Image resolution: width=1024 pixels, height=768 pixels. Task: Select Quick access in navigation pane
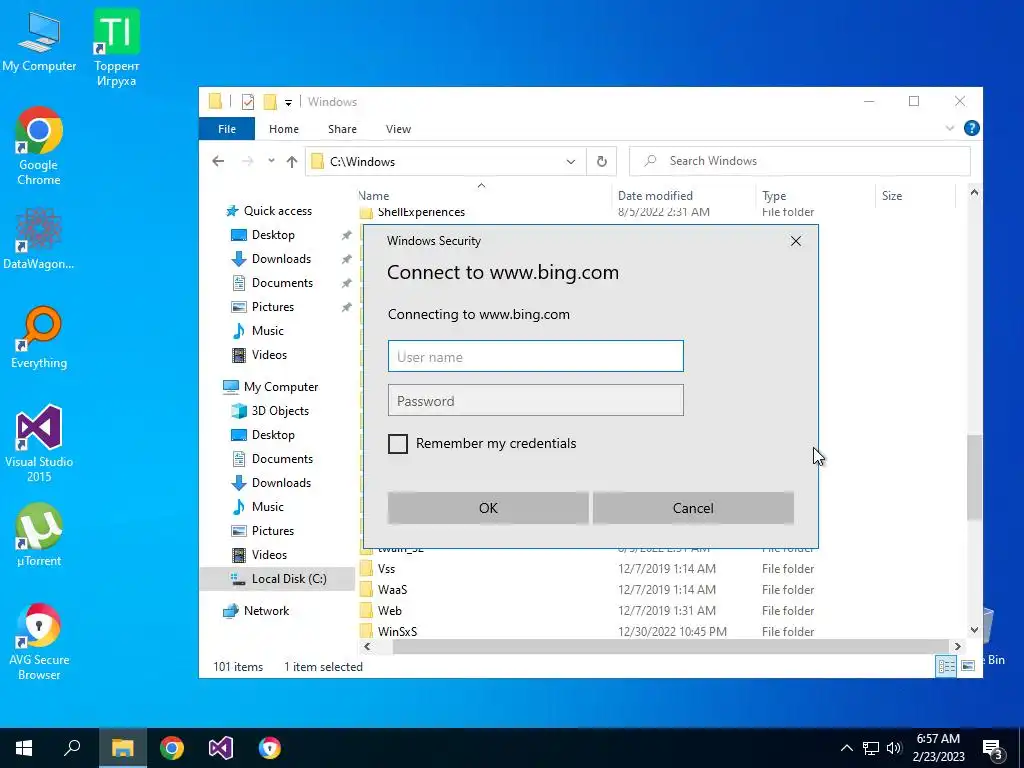278,210
